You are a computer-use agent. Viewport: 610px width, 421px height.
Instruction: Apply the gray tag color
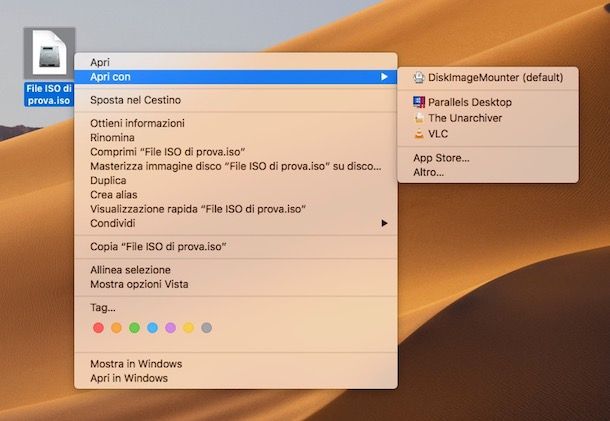coord(207,328)
